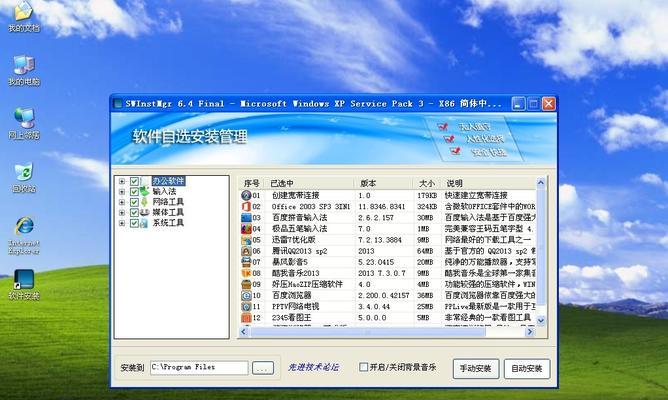Image resolution: width=668 pixels, height=400 pixels.
Task: Sort list by 序号 column header
Action: [251, 184]
